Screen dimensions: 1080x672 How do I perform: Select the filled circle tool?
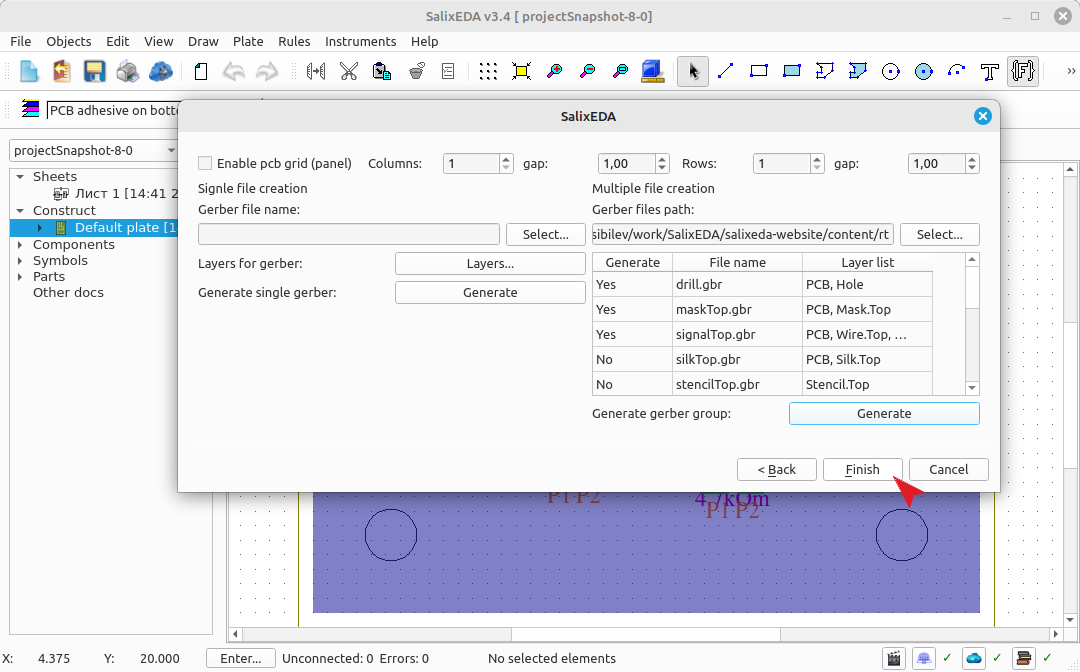924,71
